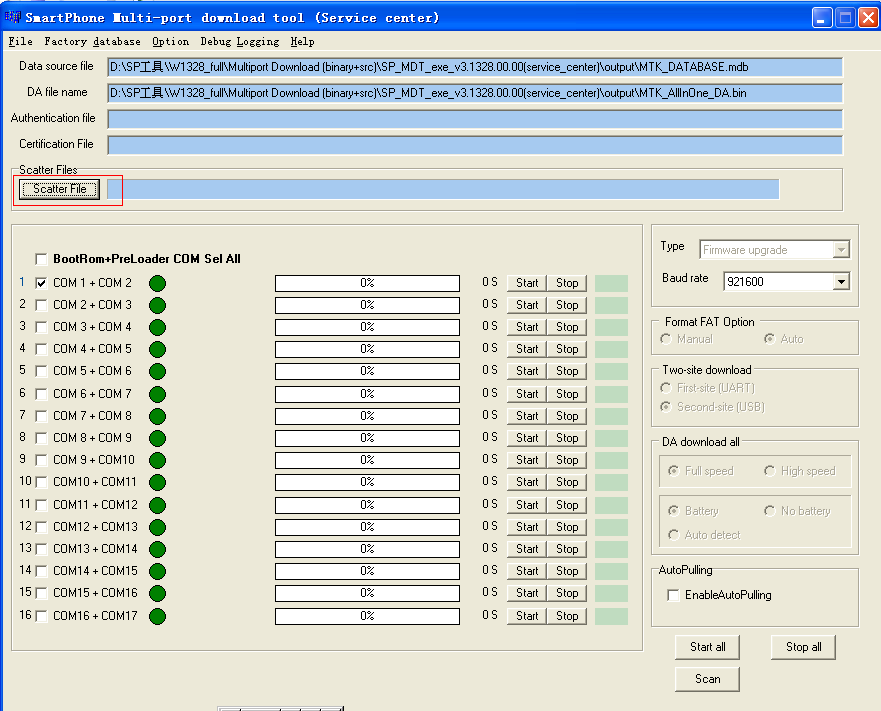Click the green status circle on row COM 5 + COM 6
The height and width of the screenshot is (711, 881).
coord(157,372)
